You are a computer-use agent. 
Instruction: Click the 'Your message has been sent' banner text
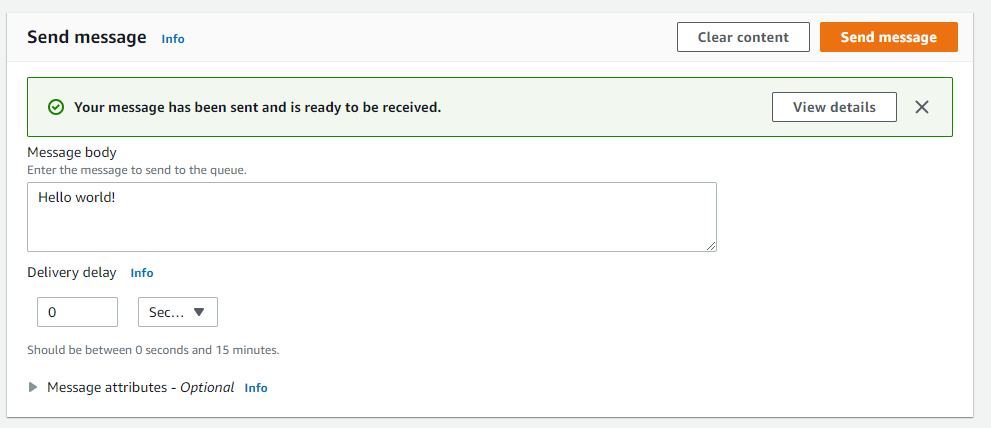tap(258, 107)
